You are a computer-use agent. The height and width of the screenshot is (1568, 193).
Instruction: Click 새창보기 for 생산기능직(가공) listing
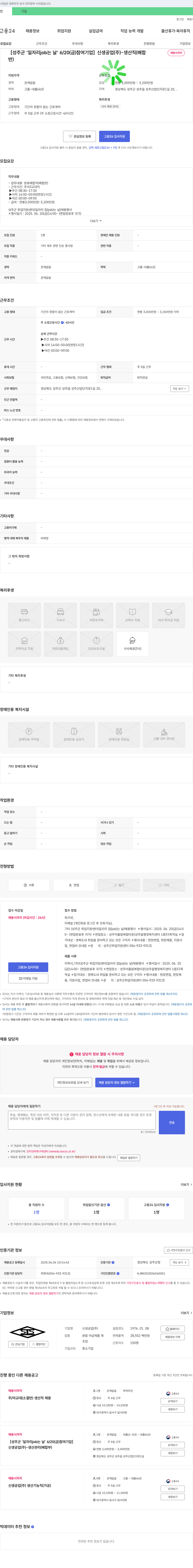(x=173, y=1497)
